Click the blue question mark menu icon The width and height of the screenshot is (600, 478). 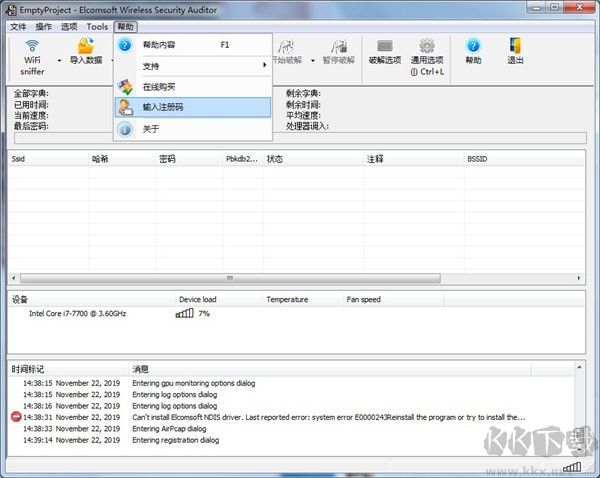(x=125, y=45)
